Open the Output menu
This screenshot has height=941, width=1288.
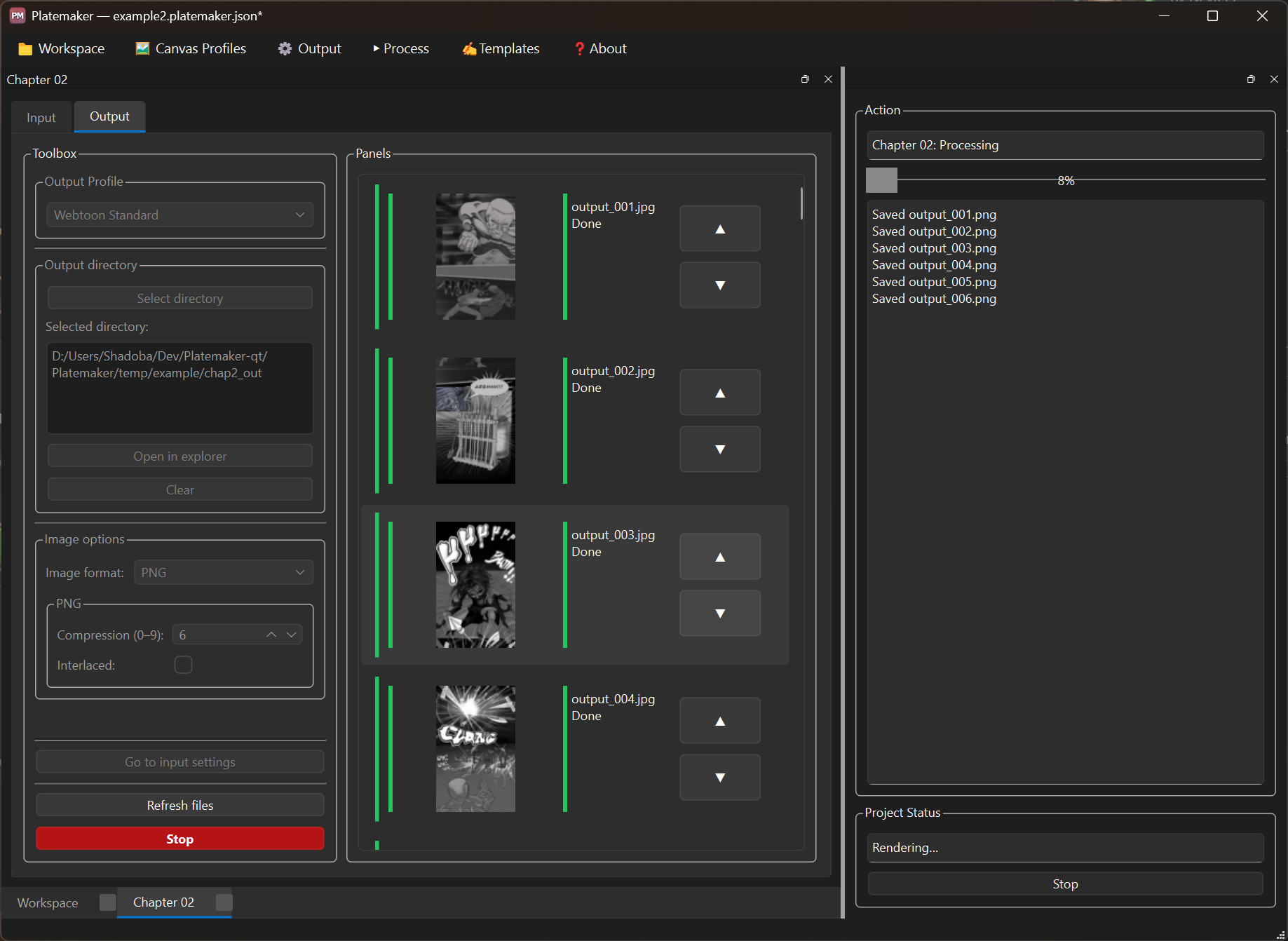[309, 48]
